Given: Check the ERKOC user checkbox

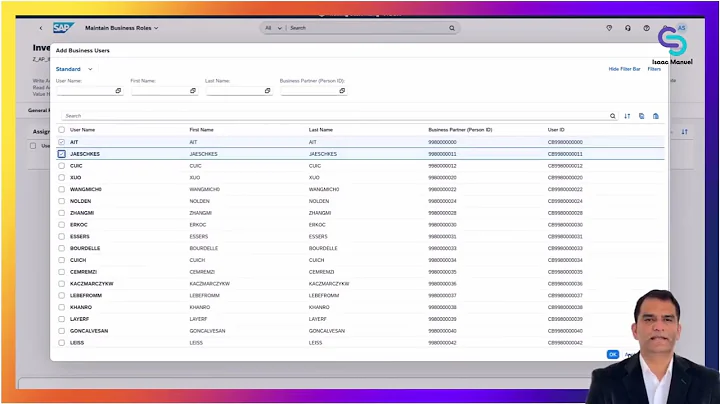Looking at the screenshot, I should click(x=62, y=225).
